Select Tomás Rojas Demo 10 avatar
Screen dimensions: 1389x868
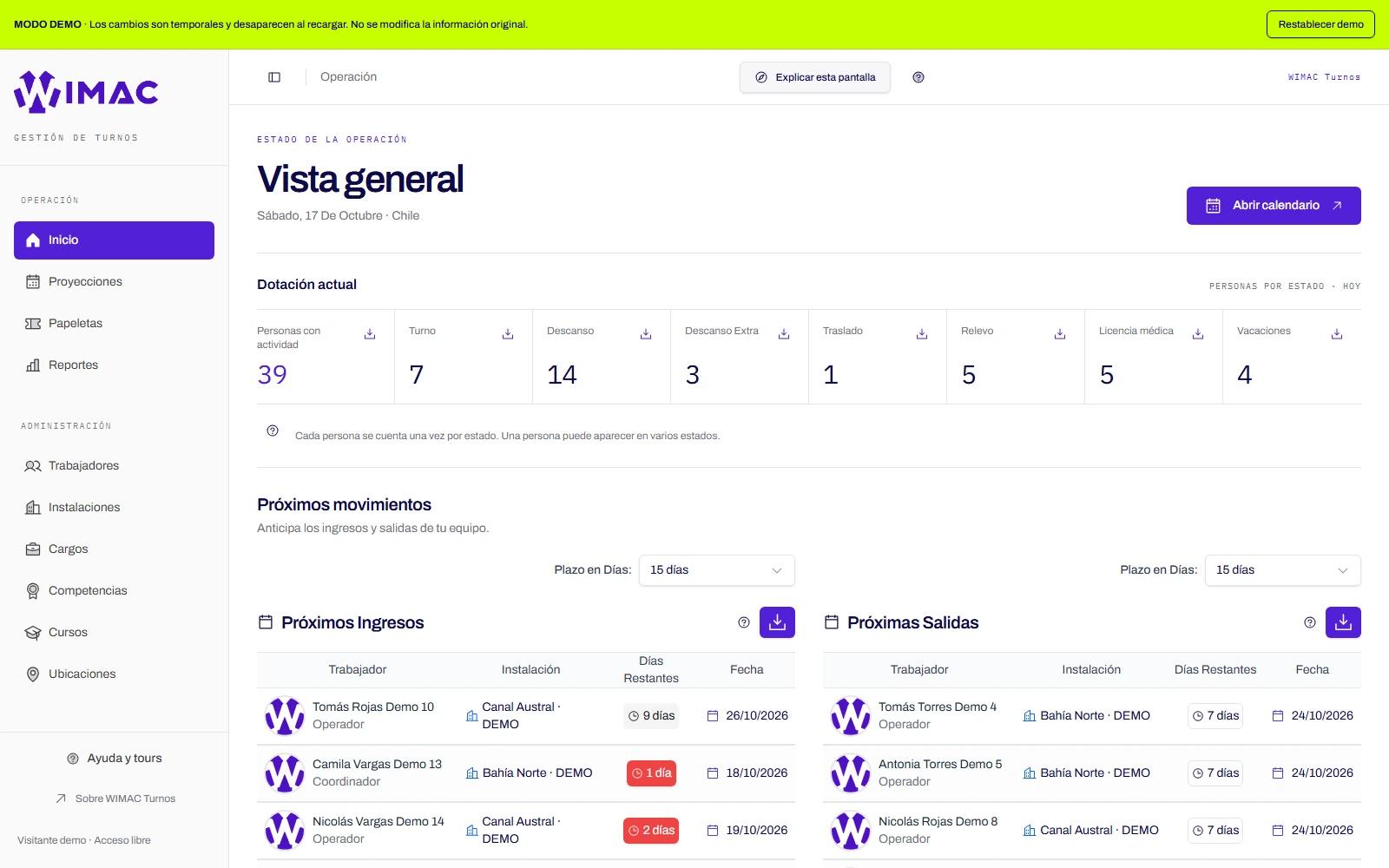(x=285, y=716)
